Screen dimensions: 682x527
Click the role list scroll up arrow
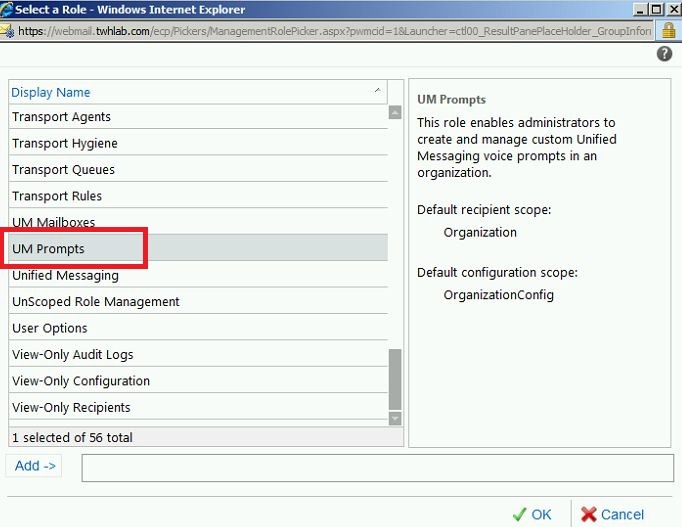tap(395, 113)
